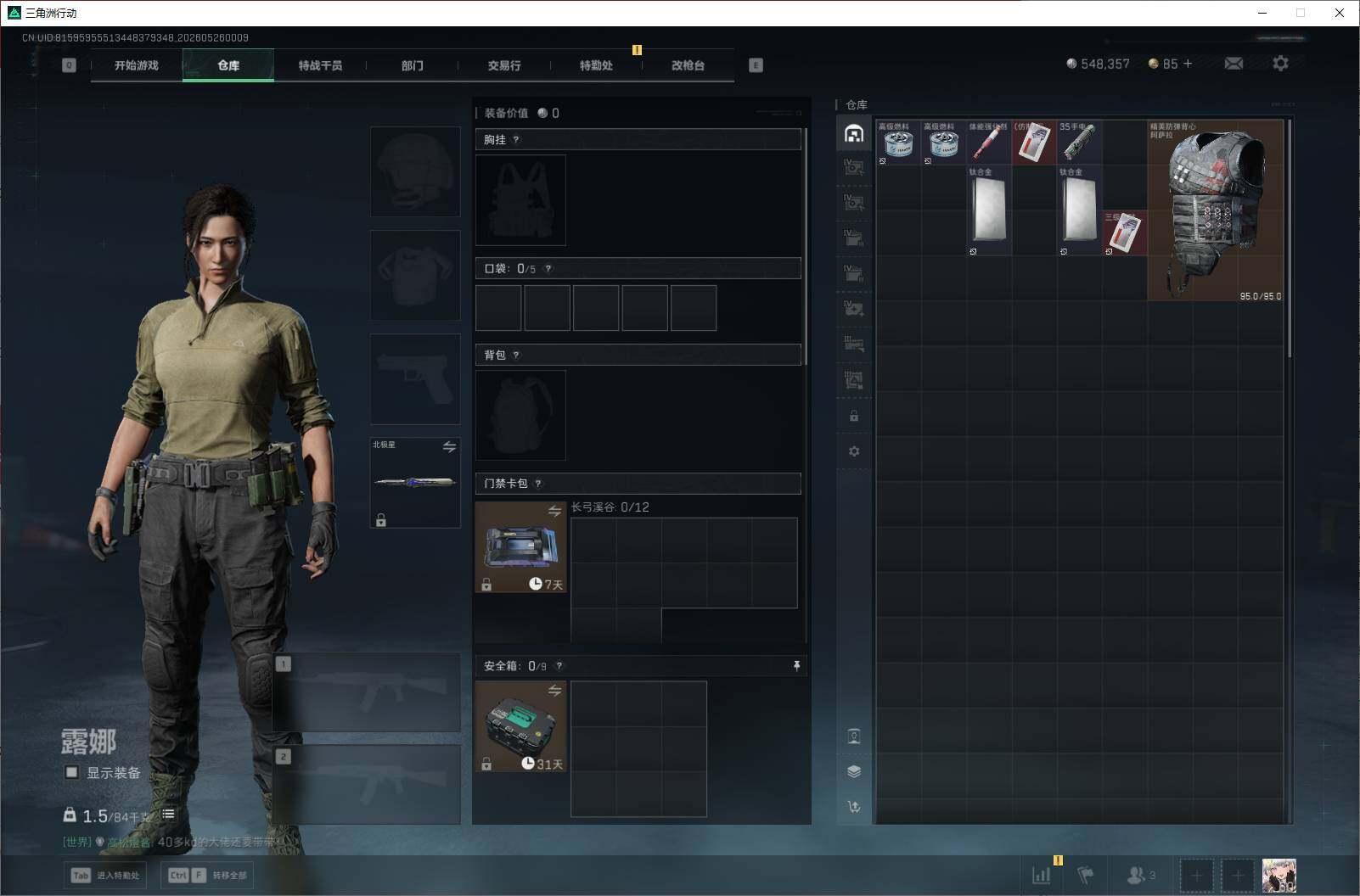Click the sort/organize icon at sidebar bottom

point(854,807)
